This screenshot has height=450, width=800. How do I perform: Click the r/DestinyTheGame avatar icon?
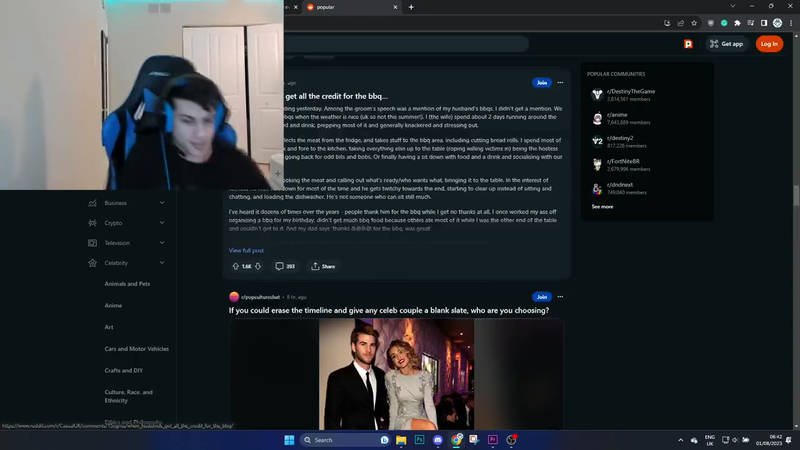coord(597,94)
